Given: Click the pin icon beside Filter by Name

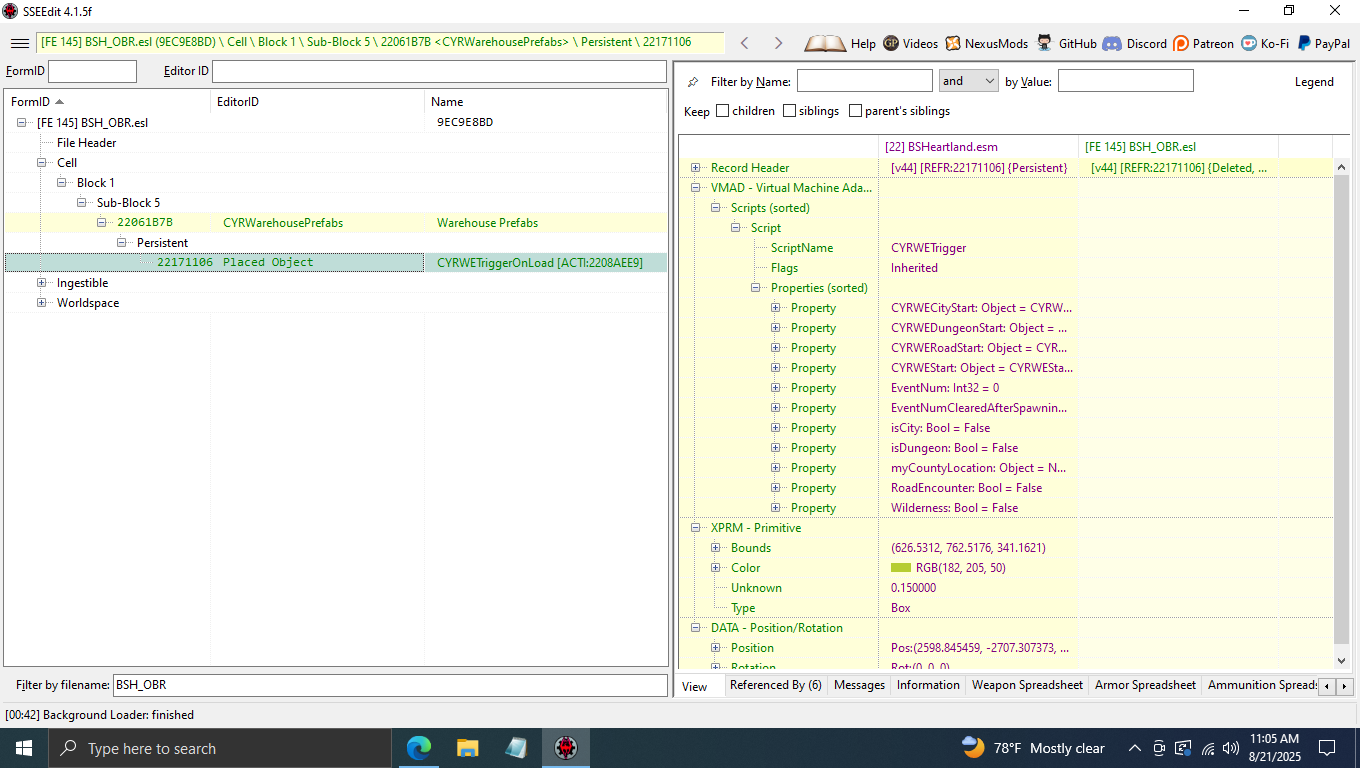Looking at the screenshot, I should (x=694, y=82).
